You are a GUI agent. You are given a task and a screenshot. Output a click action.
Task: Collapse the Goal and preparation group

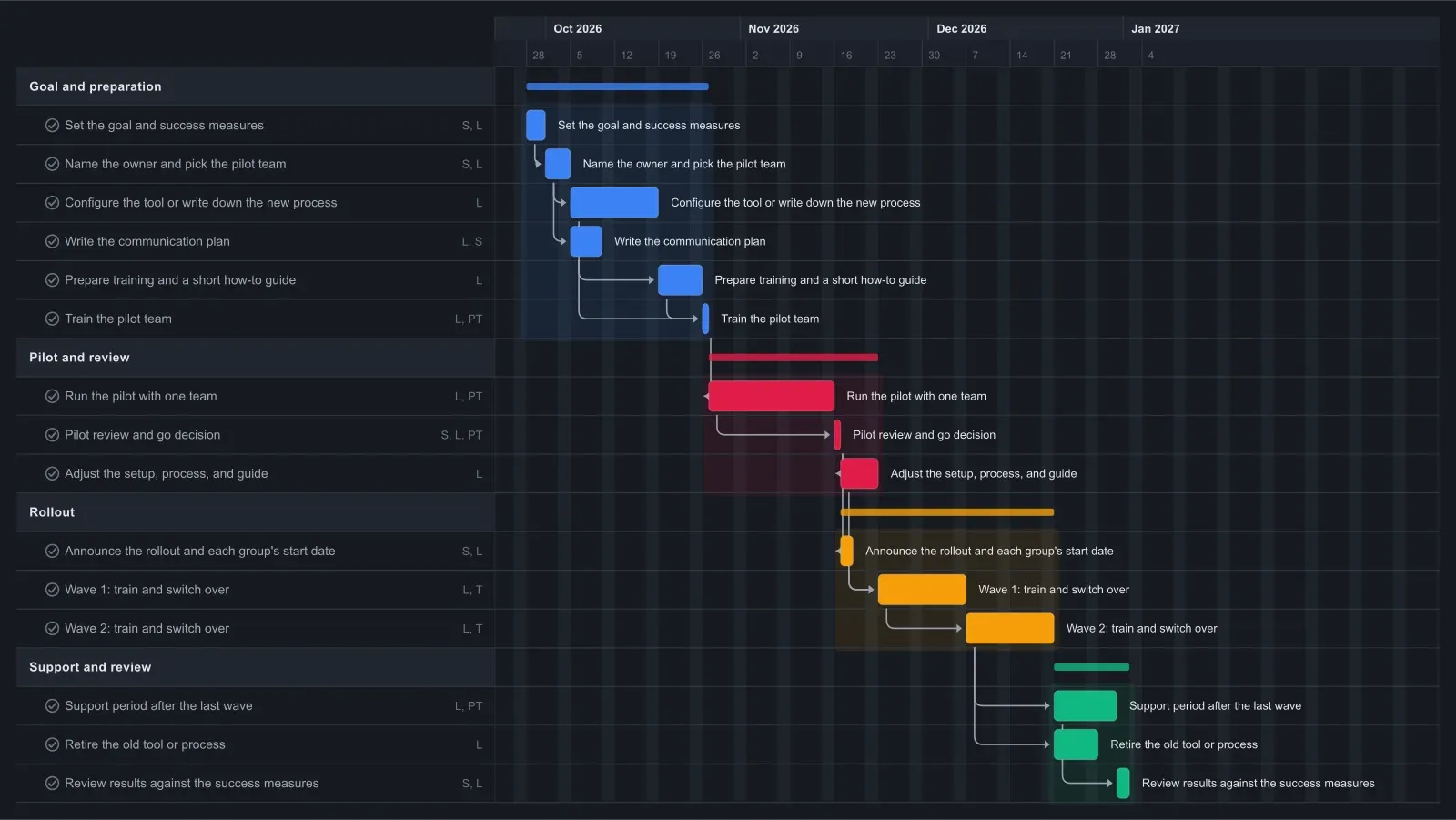(x=256, y=86)
